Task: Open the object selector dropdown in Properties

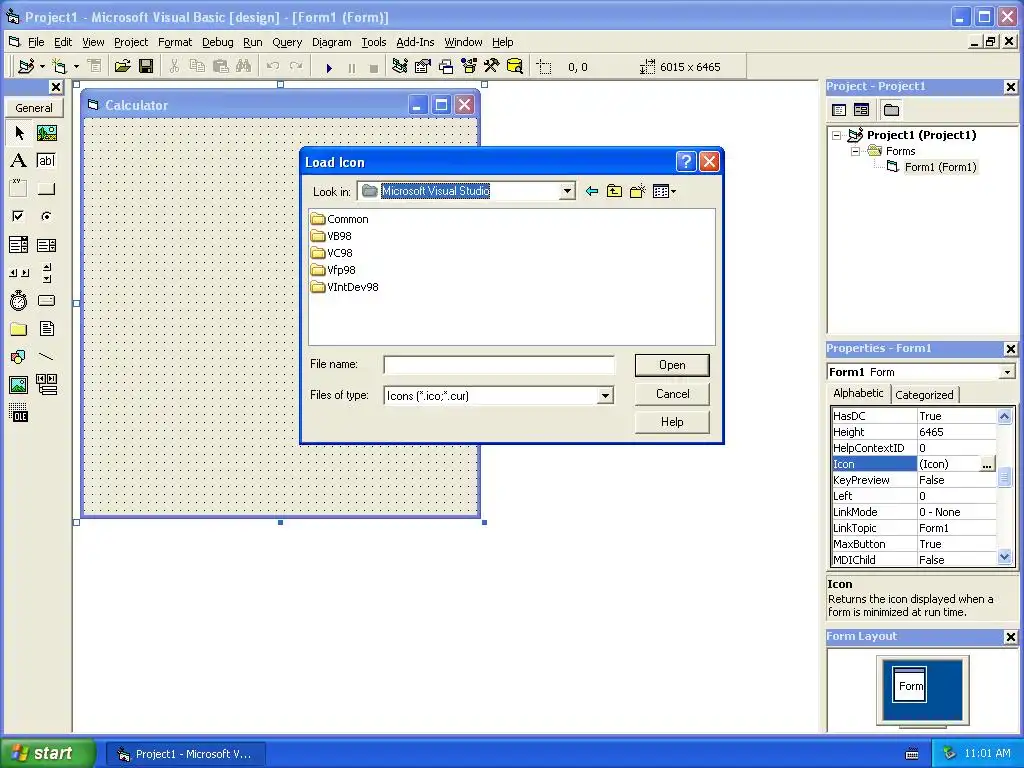Action: pyautogui.click(x=1007, y=372)
